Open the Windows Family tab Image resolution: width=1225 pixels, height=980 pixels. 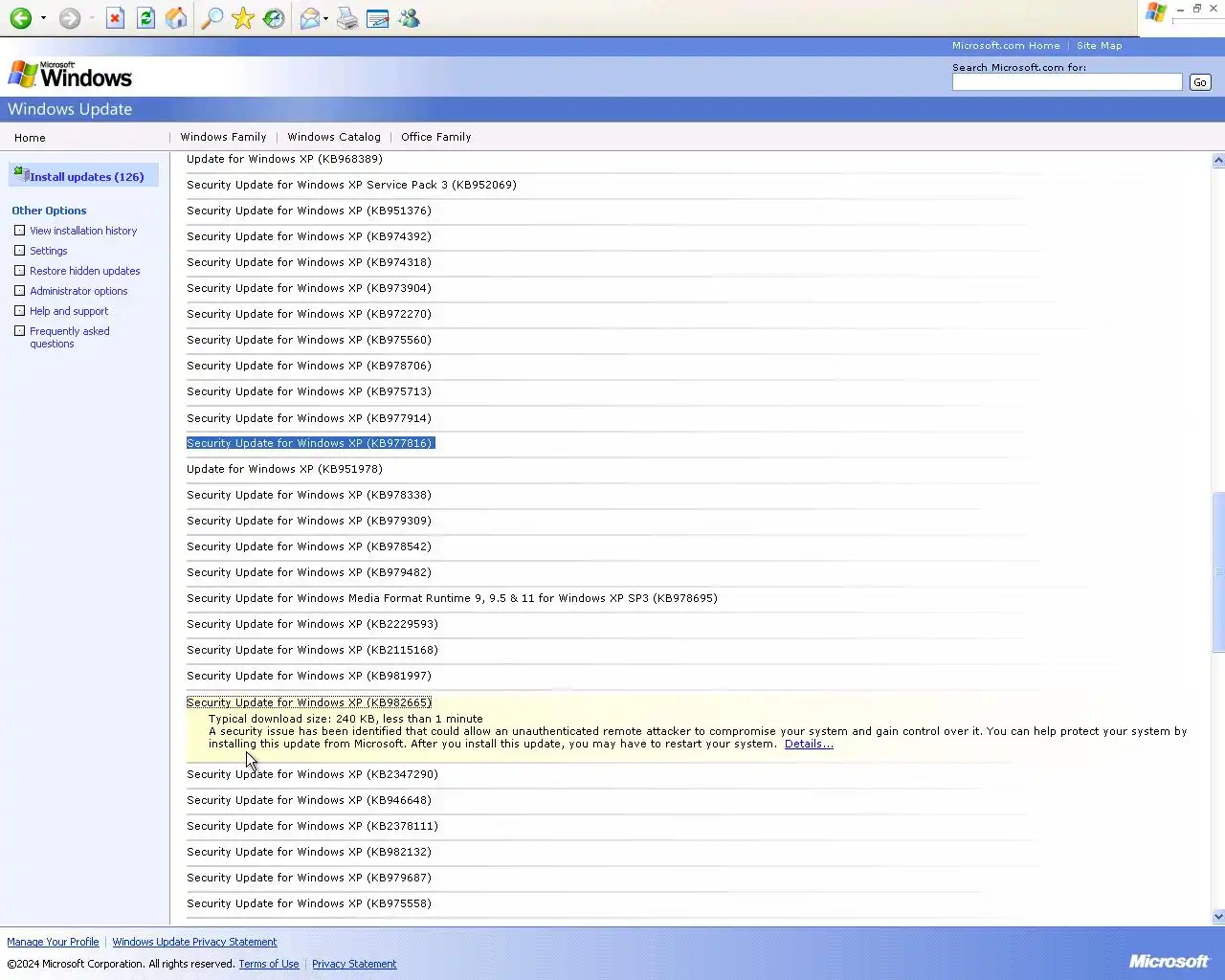(x=223, y=137)
